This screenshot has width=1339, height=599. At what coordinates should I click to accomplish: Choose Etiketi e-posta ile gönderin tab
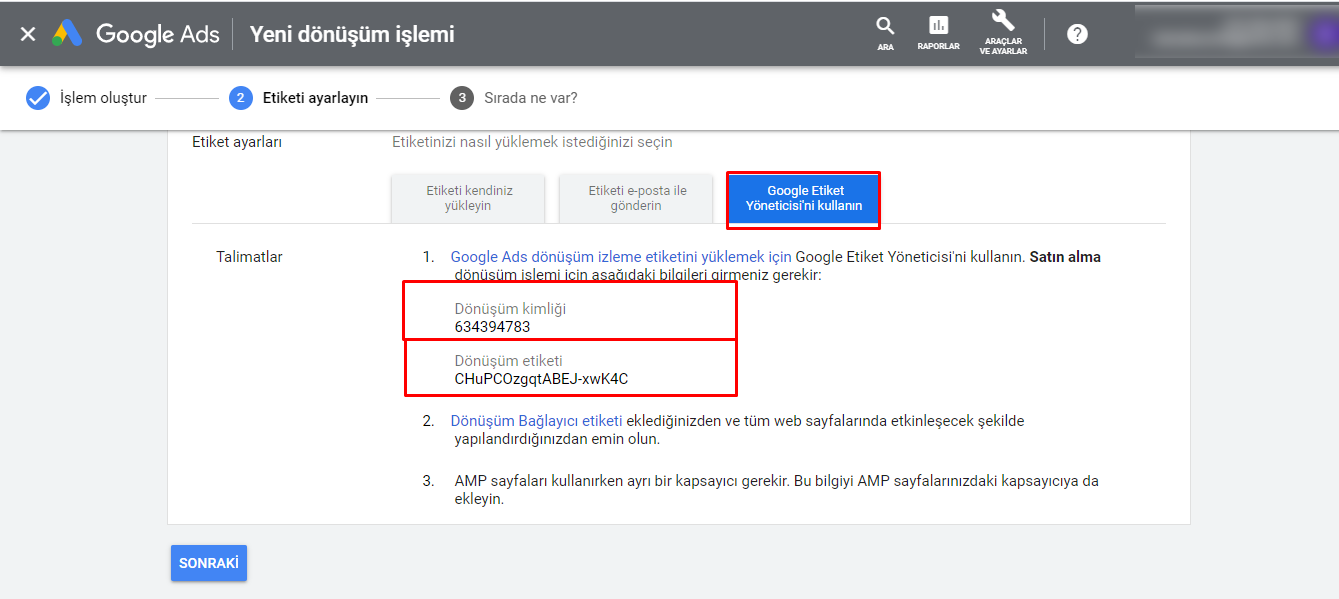point(637,198)
